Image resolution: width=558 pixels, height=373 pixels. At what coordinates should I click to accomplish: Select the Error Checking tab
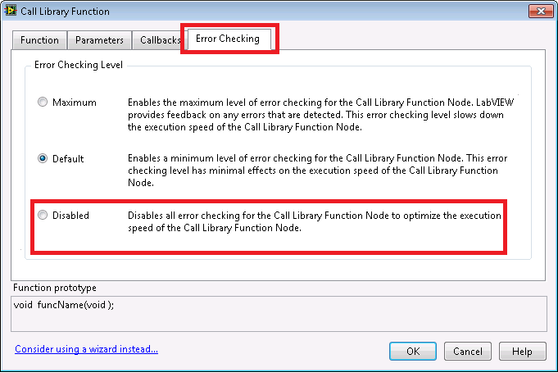[228, 38]
